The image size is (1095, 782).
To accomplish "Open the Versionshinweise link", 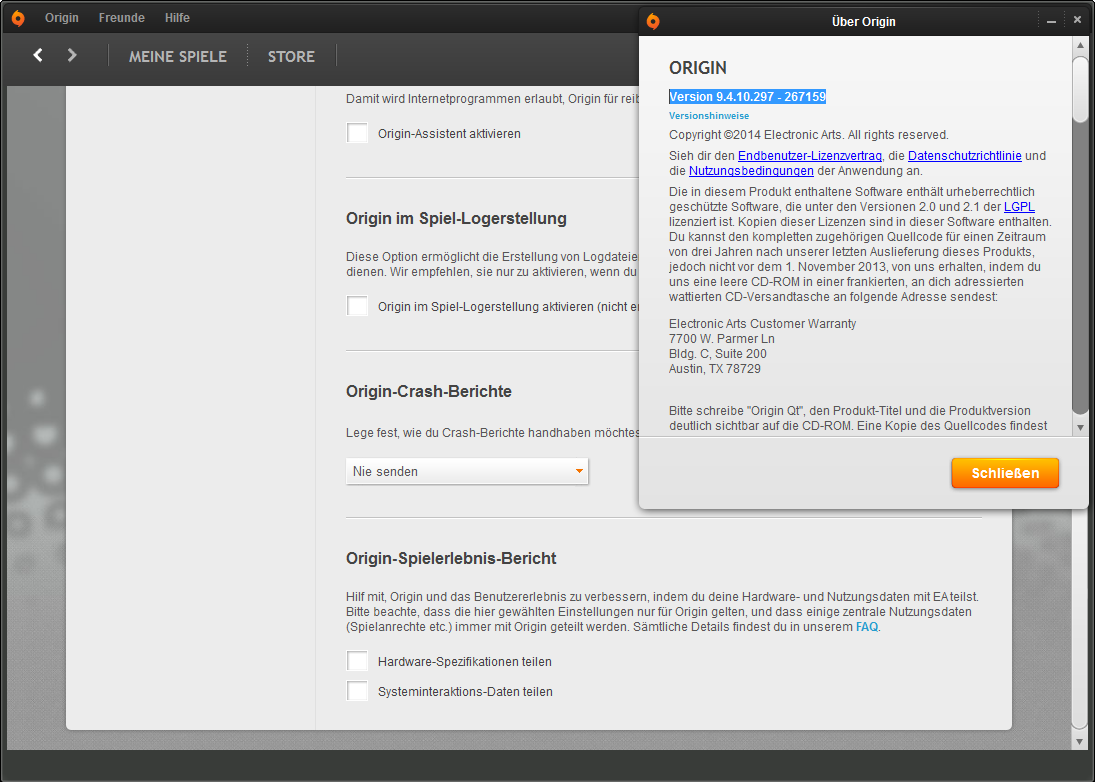I will 709,116.
